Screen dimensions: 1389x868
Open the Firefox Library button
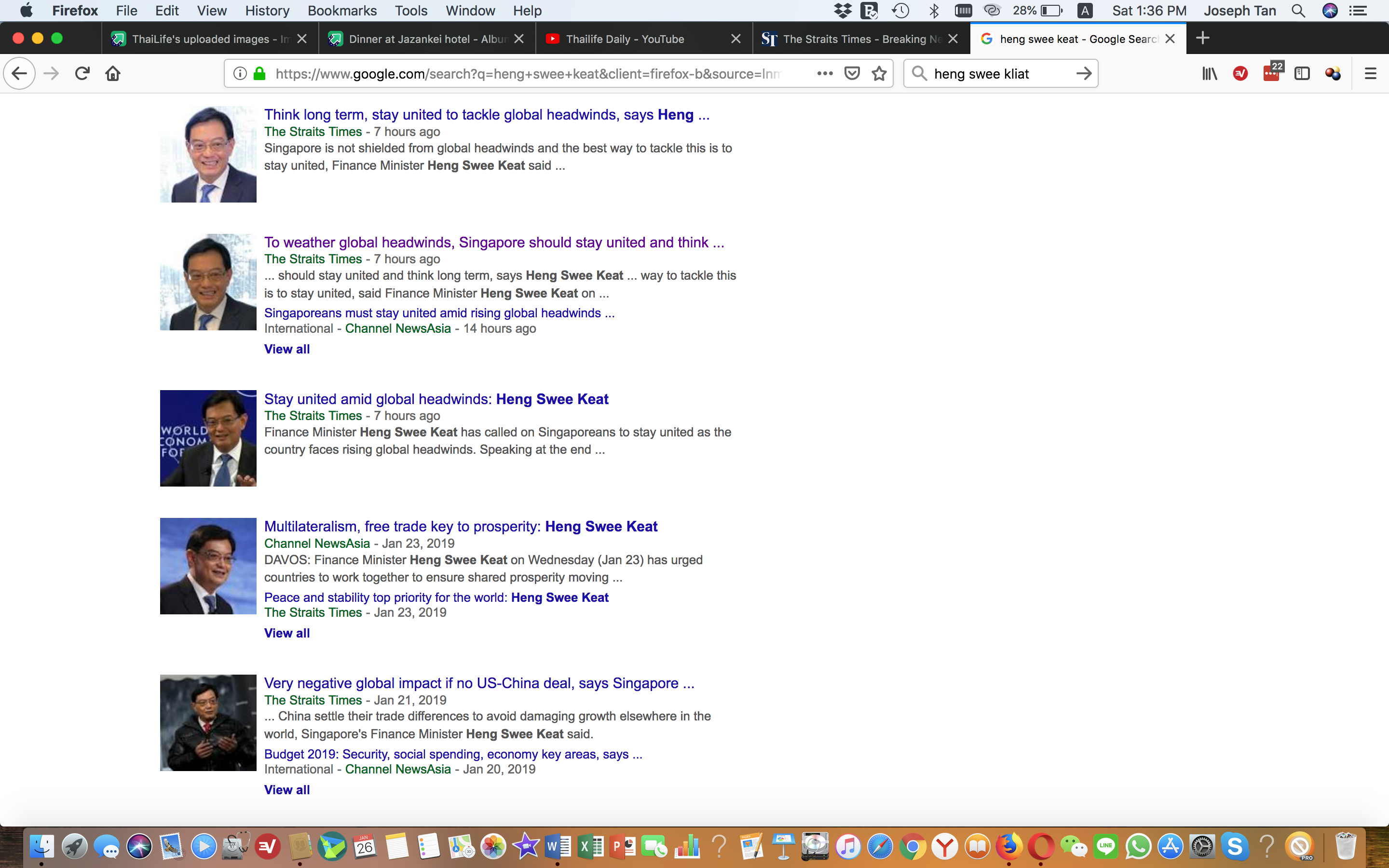click(1210, 73)
